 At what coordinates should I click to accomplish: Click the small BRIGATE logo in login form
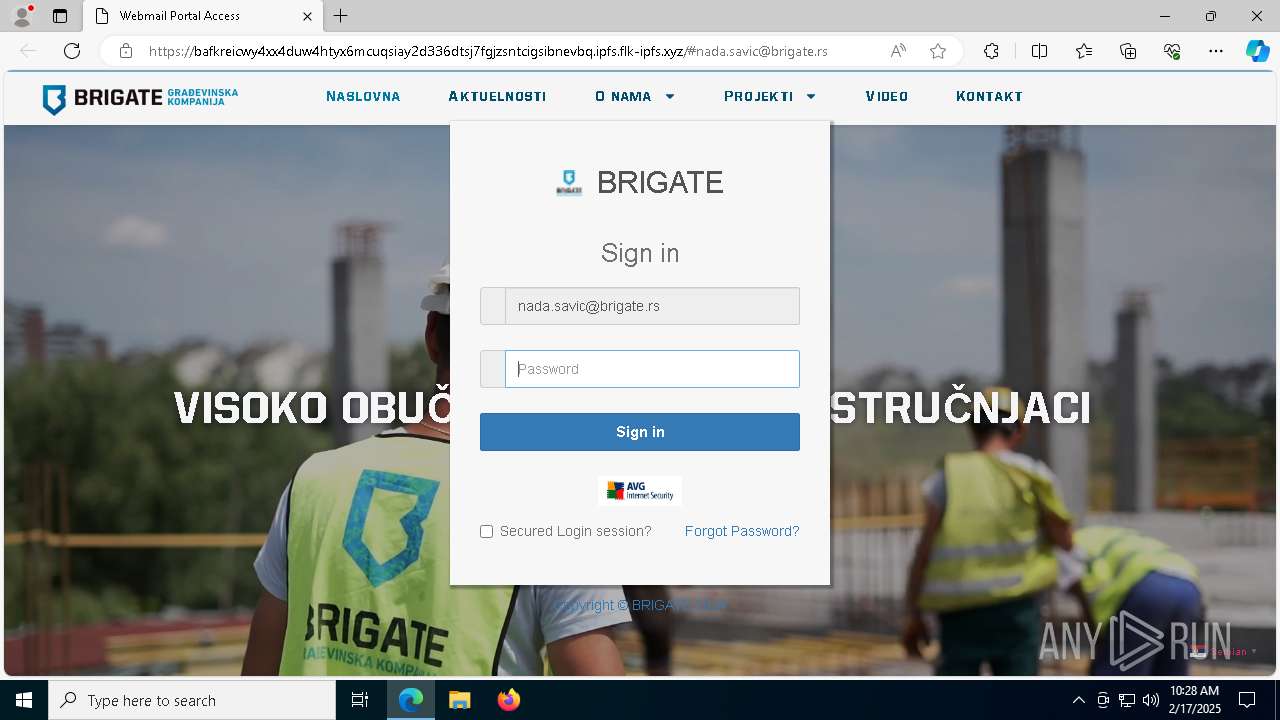coord(569,182)
